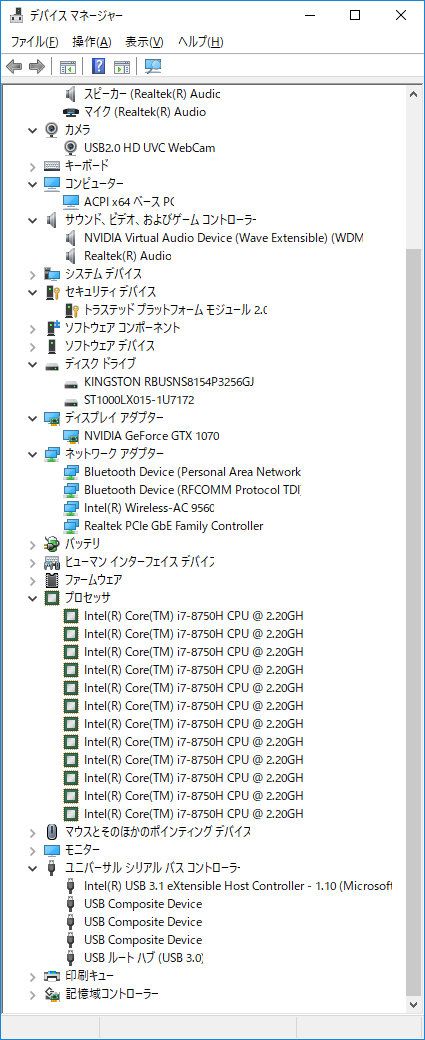Click the Intel USB 3.1 eXtensible Host Controller icon
The image size is (425, 1040).
(71, 885)
